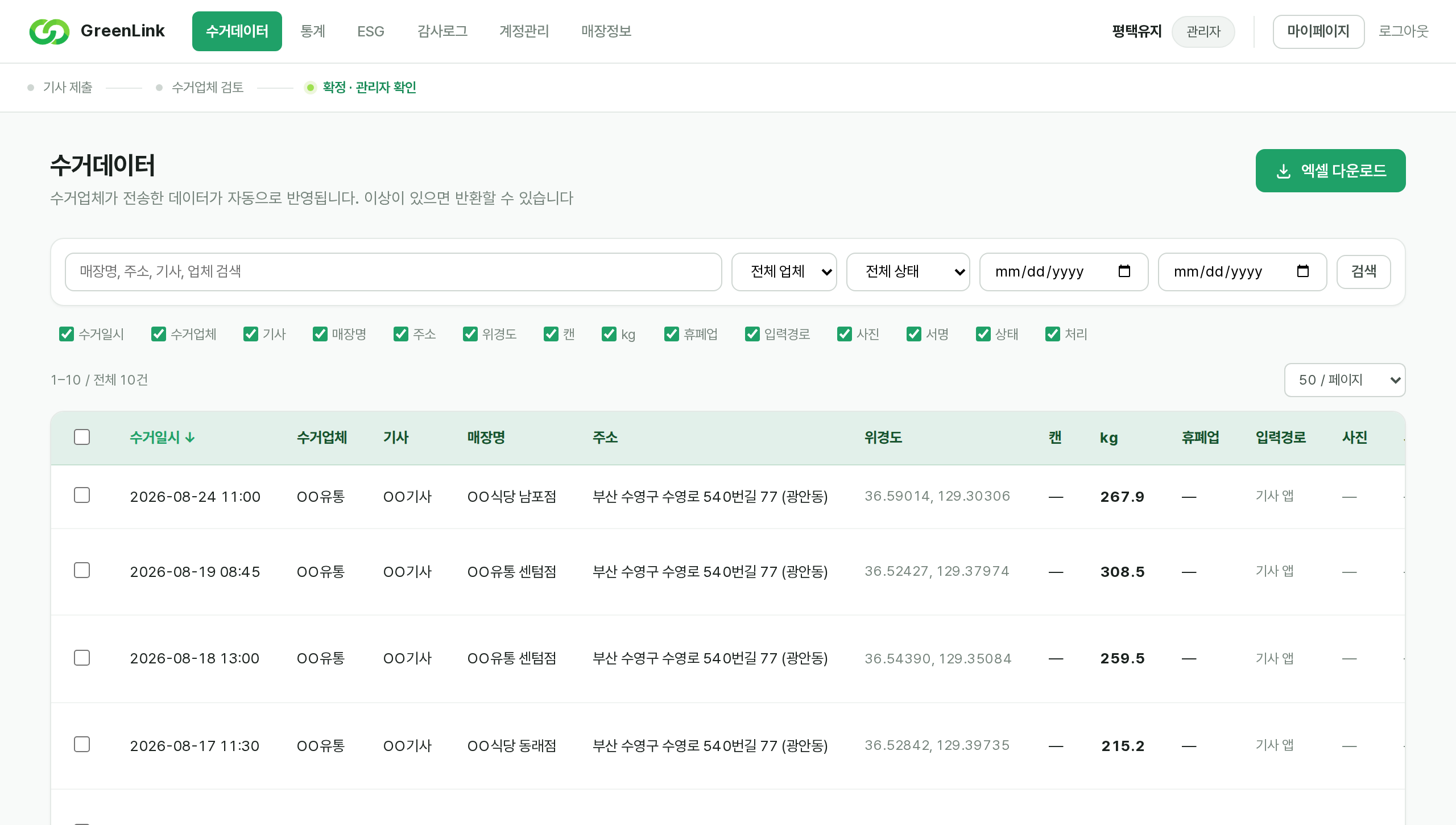Screen dimensions: 1456x825
Task: Click the 매장명 column header
Action: [x=486, y=438]
